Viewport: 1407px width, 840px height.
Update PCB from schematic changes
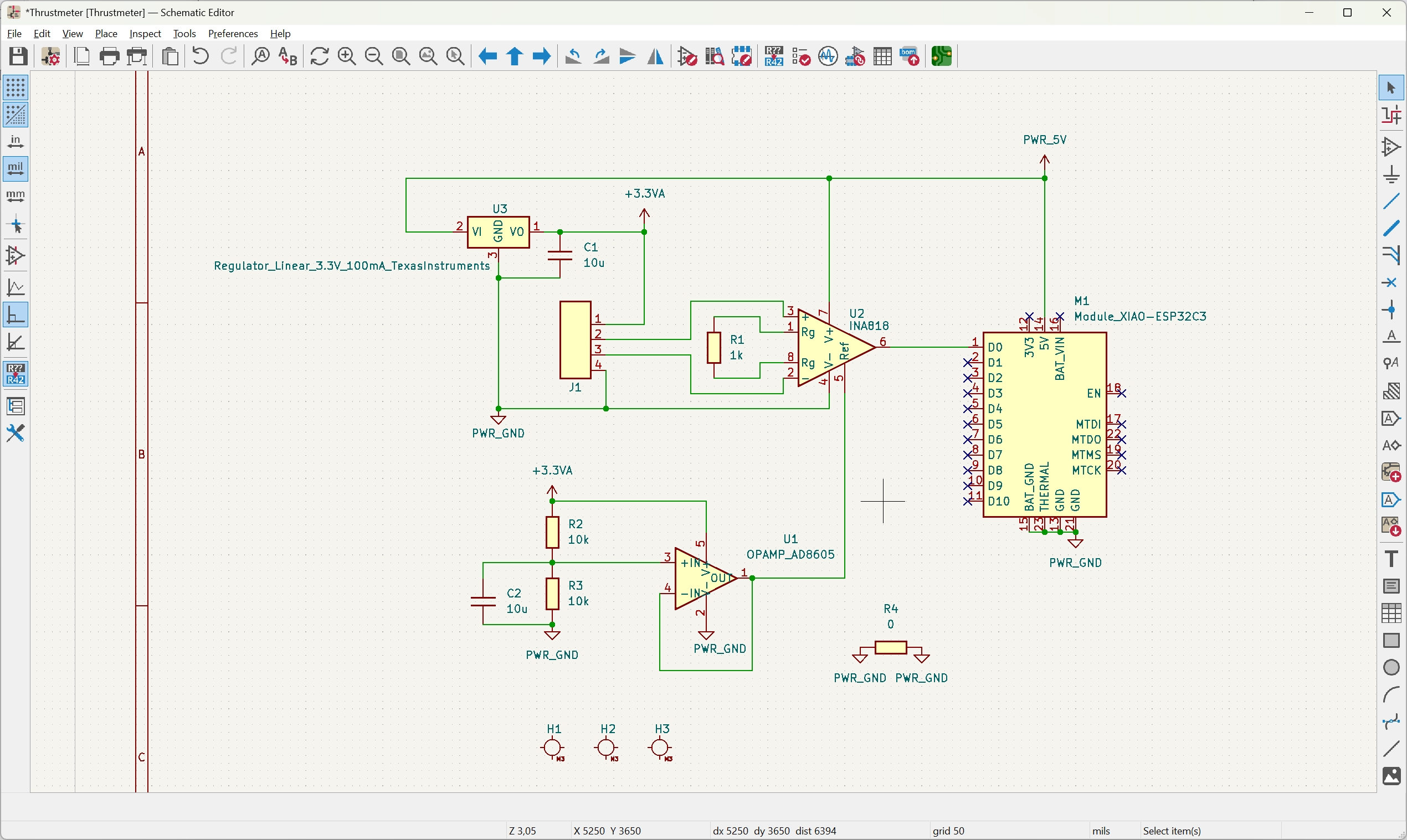855,56
